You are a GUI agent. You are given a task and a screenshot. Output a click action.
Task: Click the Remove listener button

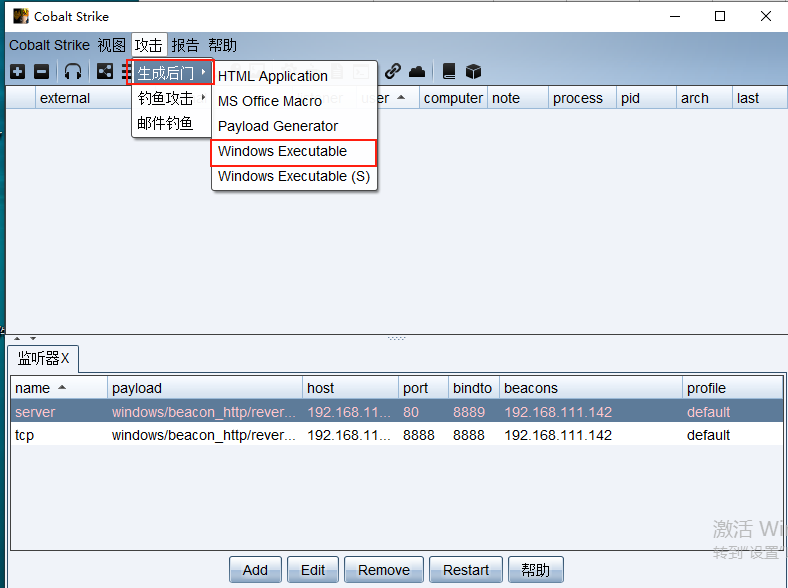(x=384, y=570)
